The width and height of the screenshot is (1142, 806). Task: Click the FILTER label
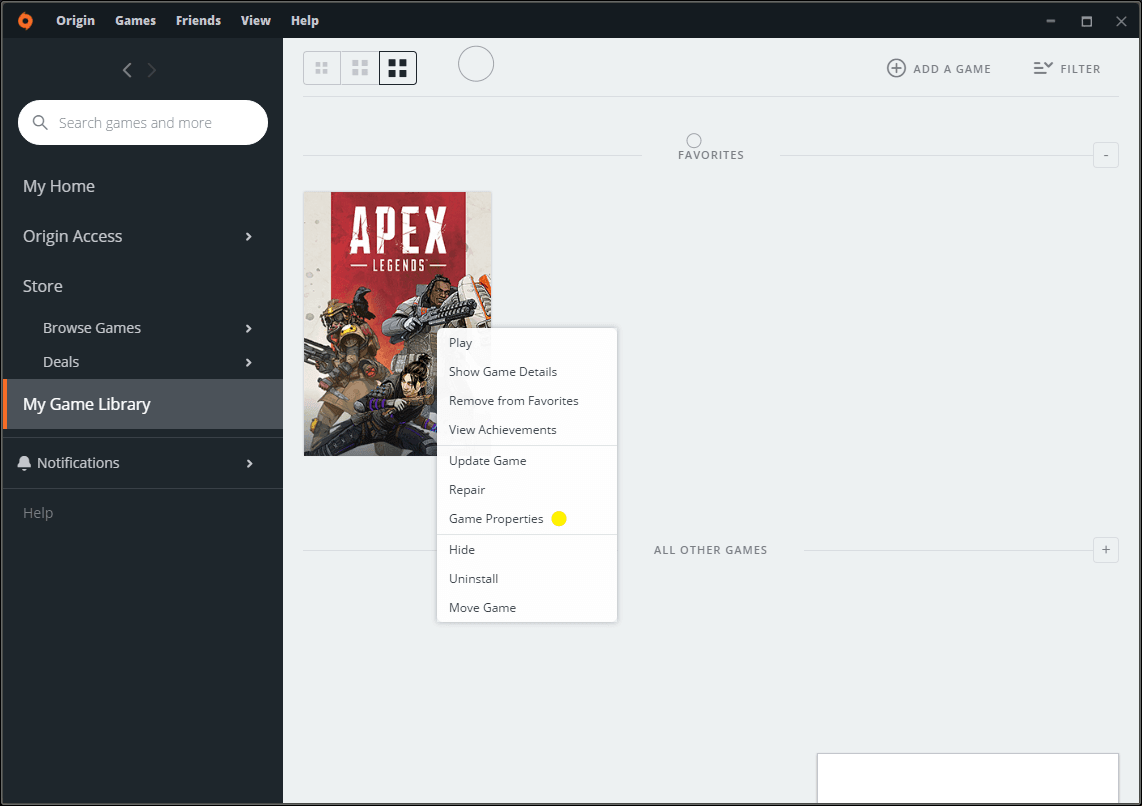1080,69
